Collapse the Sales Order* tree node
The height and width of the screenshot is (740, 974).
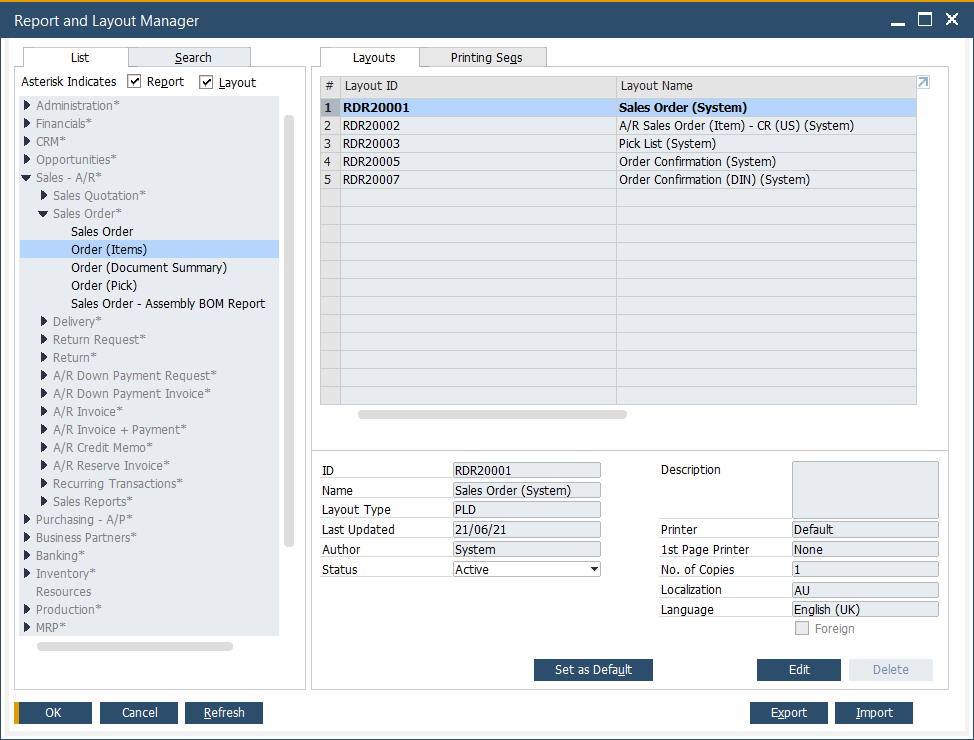pyautogui.click(x=42, y=213)
